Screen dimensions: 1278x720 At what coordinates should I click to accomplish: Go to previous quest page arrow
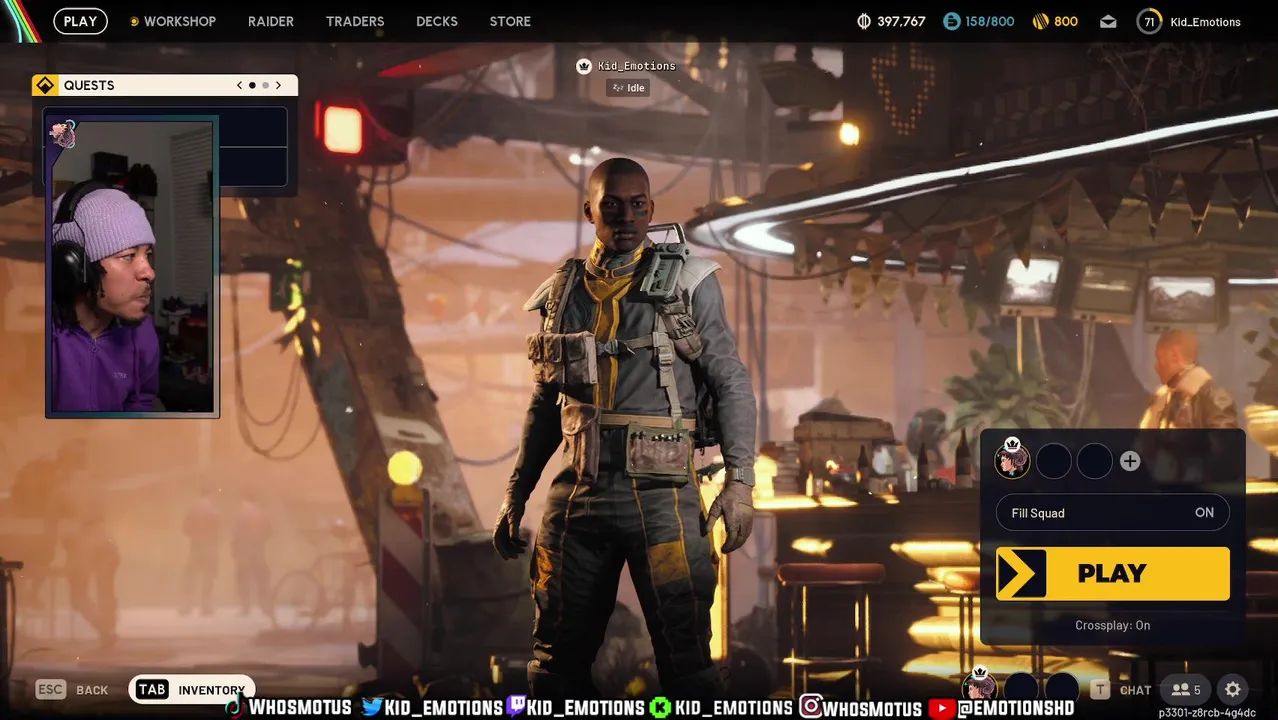tap(239, 85)
